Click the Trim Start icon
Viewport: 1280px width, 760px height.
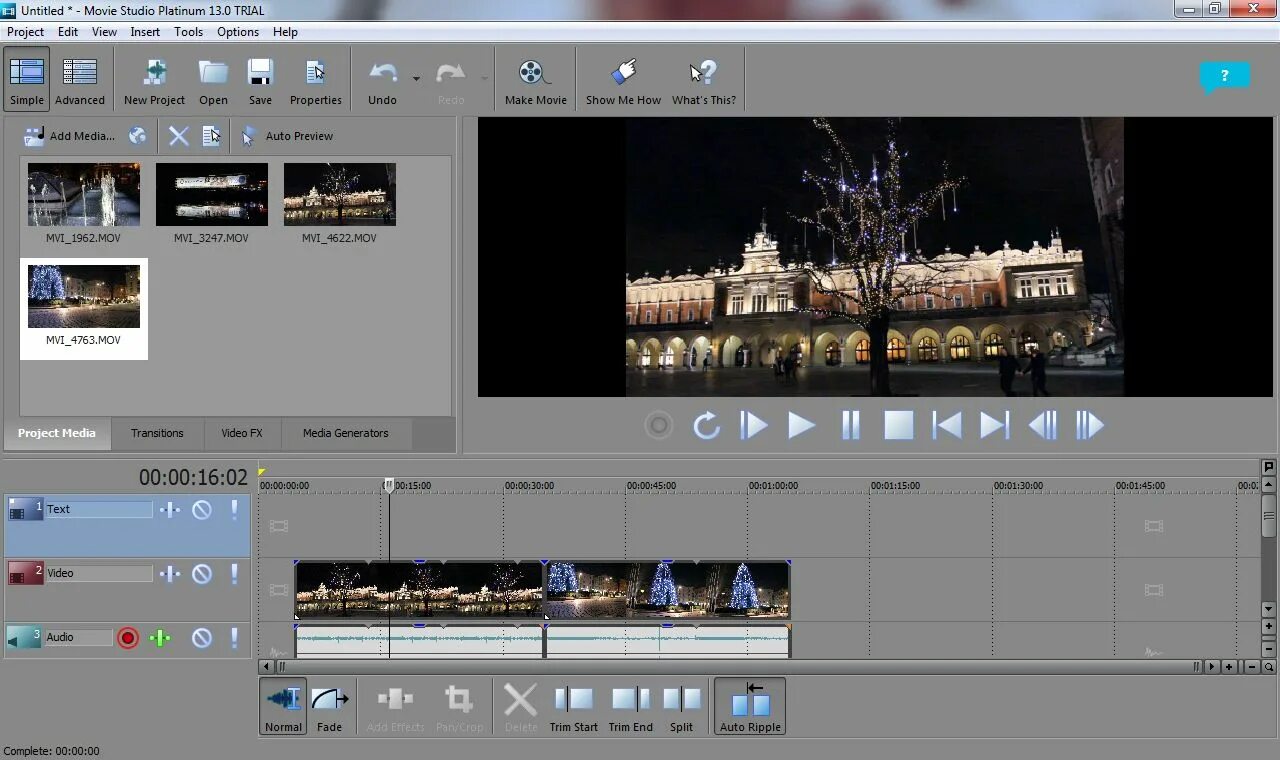point(573,707)
